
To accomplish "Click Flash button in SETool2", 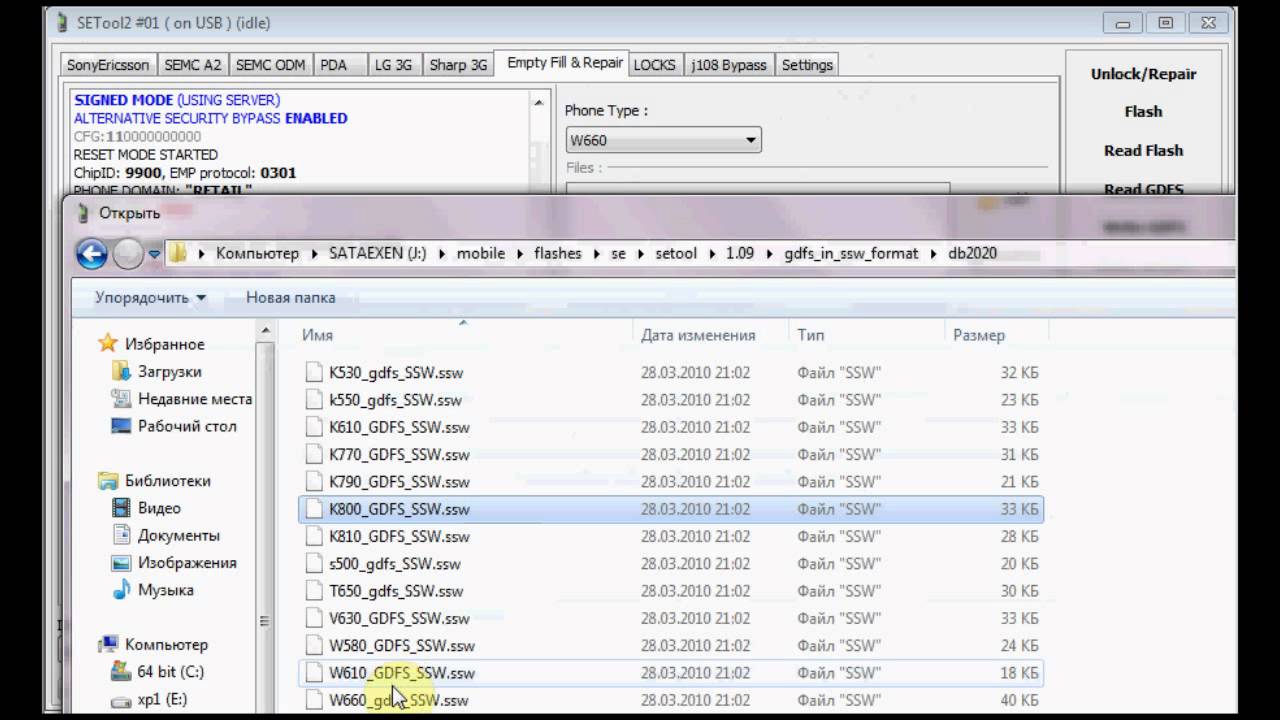I will pyautogui.click(x=1143, y=112).
